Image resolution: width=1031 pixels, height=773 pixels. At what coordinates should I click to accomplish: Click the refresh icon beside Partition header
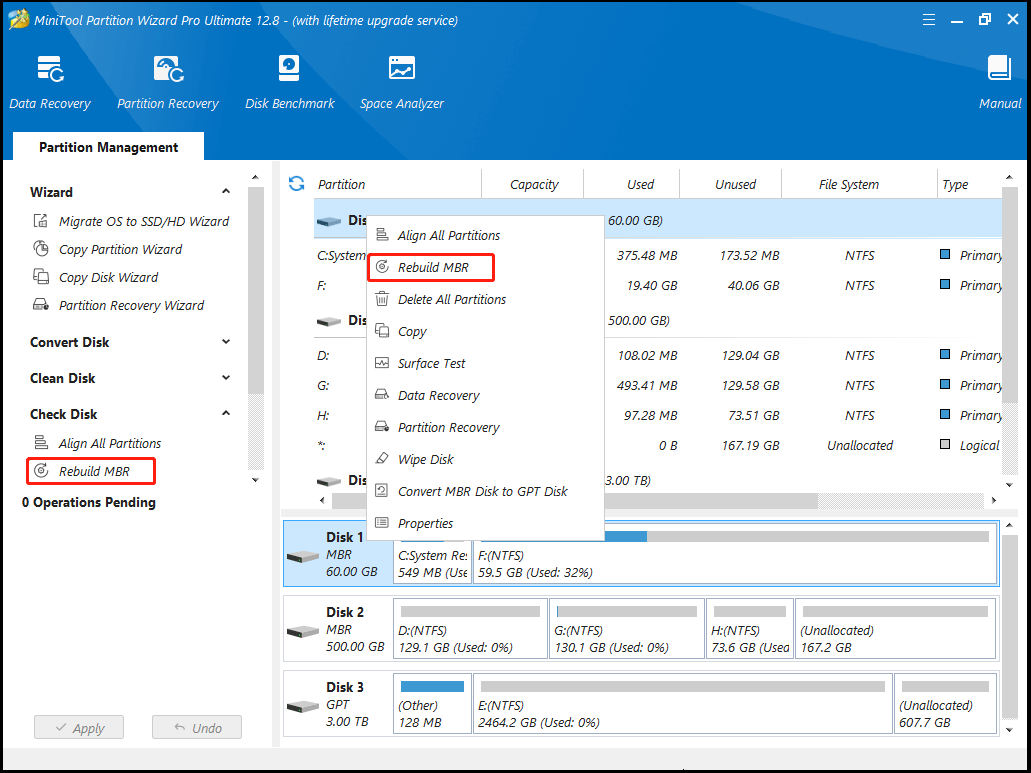coord(297,184)
